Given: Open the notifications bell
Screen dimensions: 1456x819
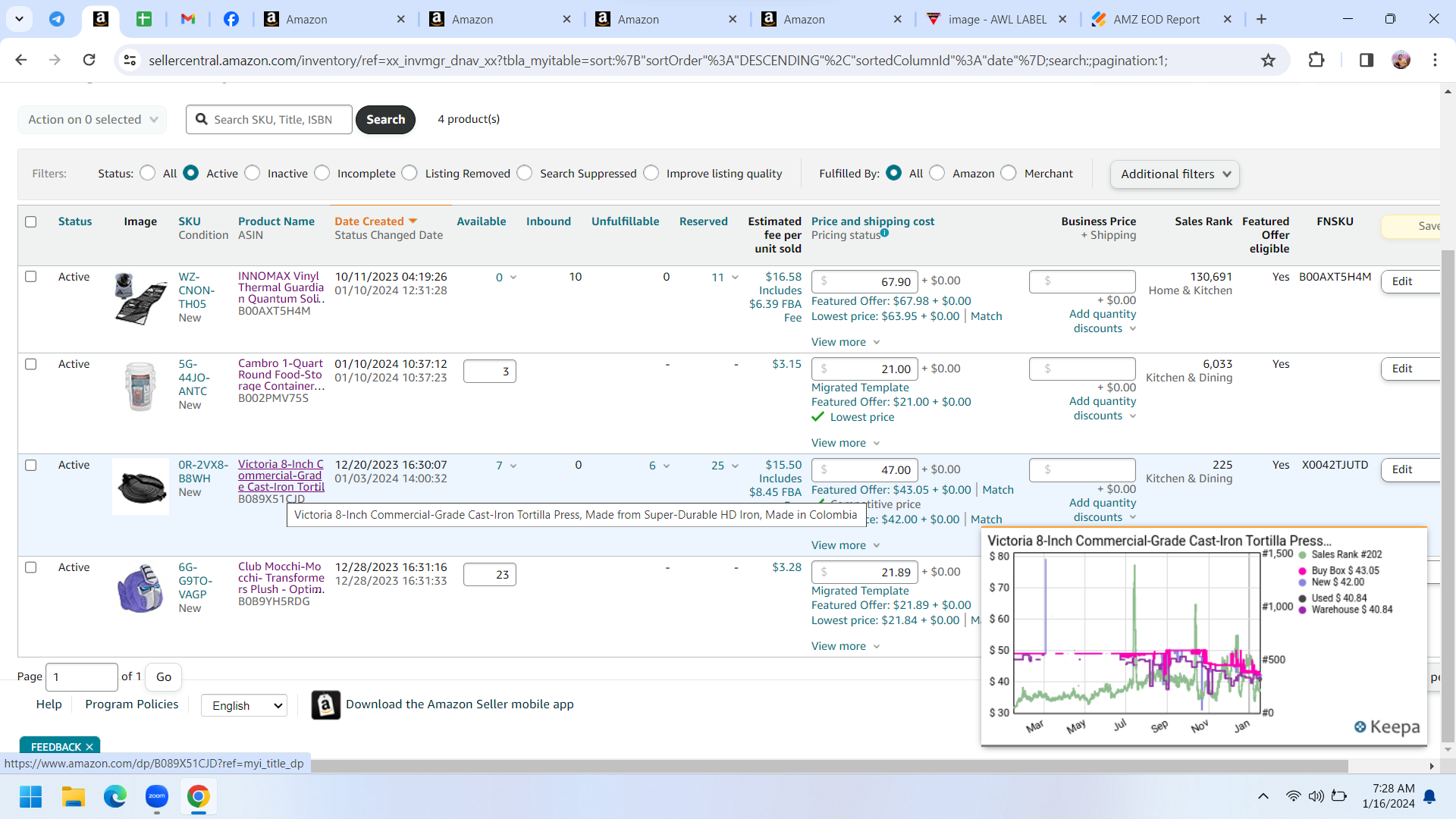Looking at the screenshot, I should click(x=1429, y=796).
